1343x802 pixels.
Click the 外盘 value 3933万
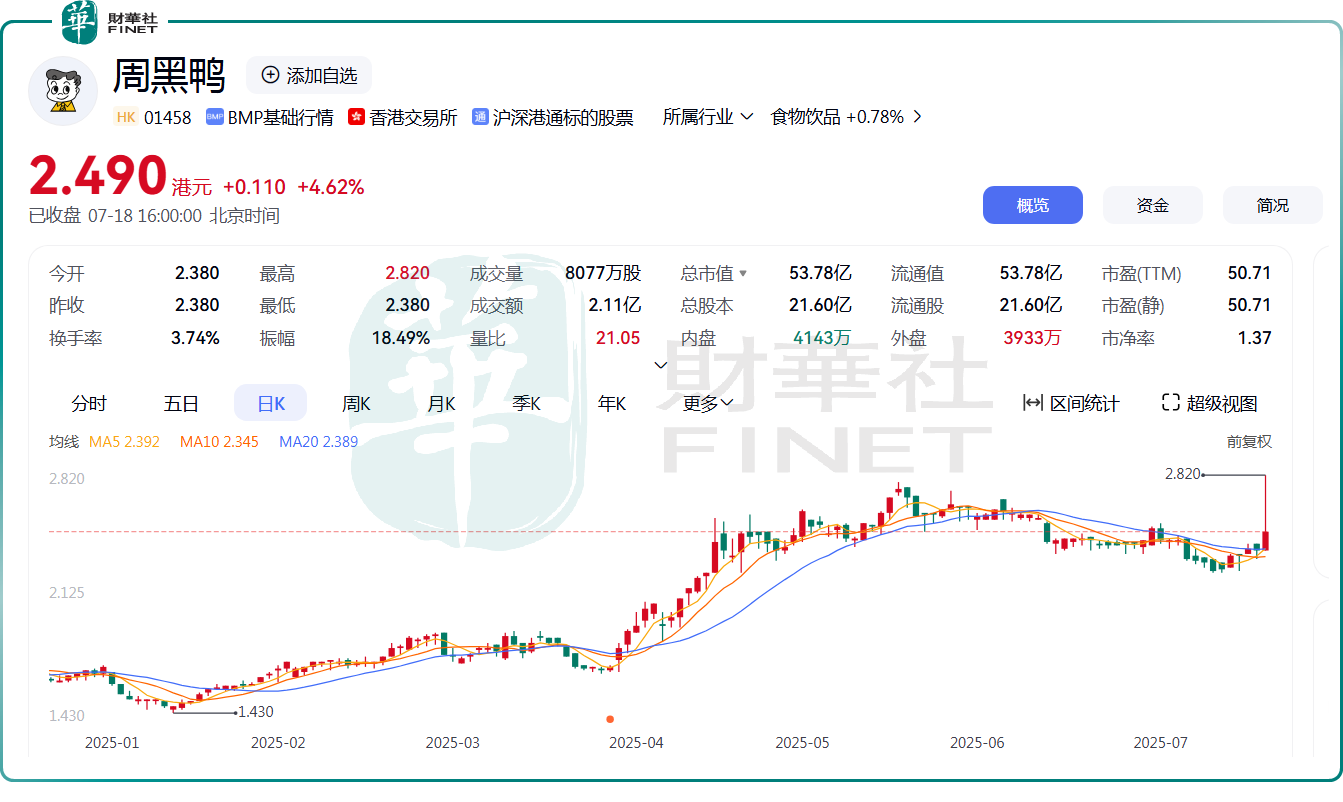(1033, 338)
